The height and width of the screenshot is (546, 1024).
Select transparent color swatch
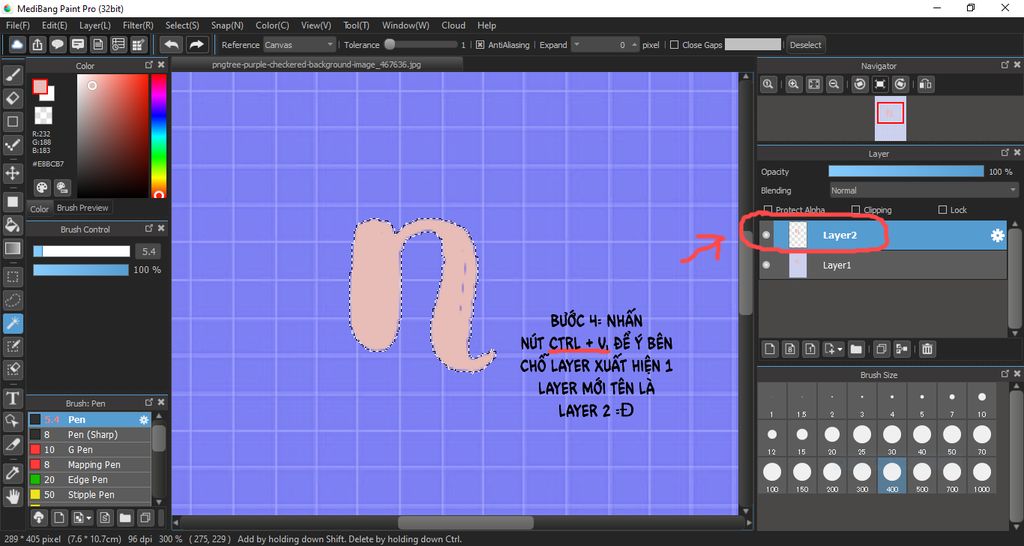pos(43,116)
